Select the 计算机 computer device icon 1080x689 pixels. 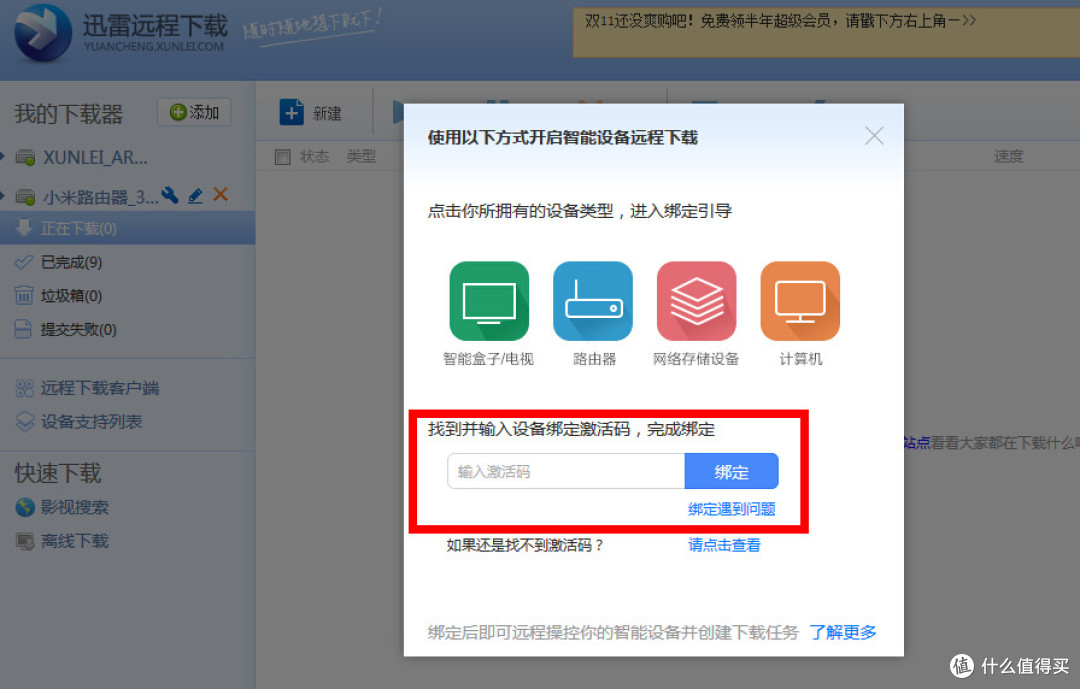point(800,301)
